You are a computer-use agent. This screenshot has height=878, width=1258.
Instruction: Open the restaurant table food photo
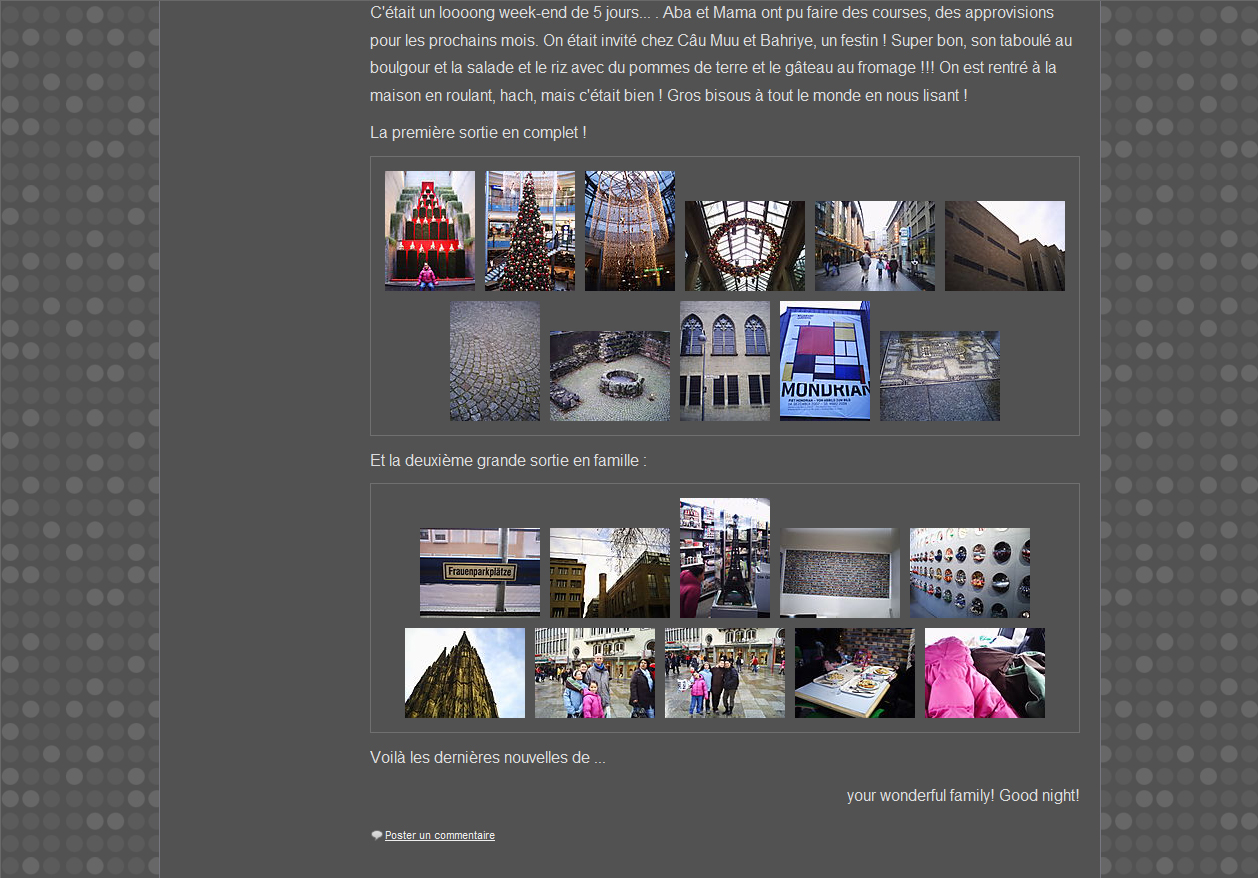click(855, 673)
